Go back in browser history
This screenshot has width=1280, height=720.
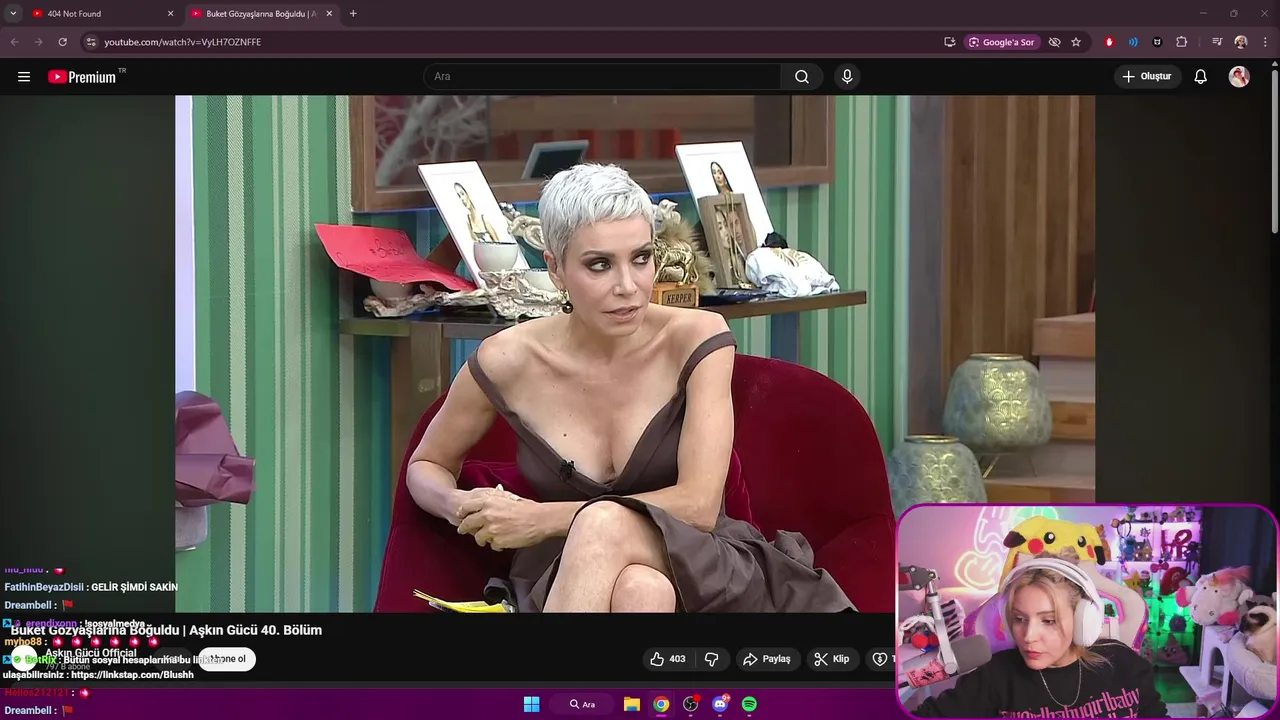(14, 42)
